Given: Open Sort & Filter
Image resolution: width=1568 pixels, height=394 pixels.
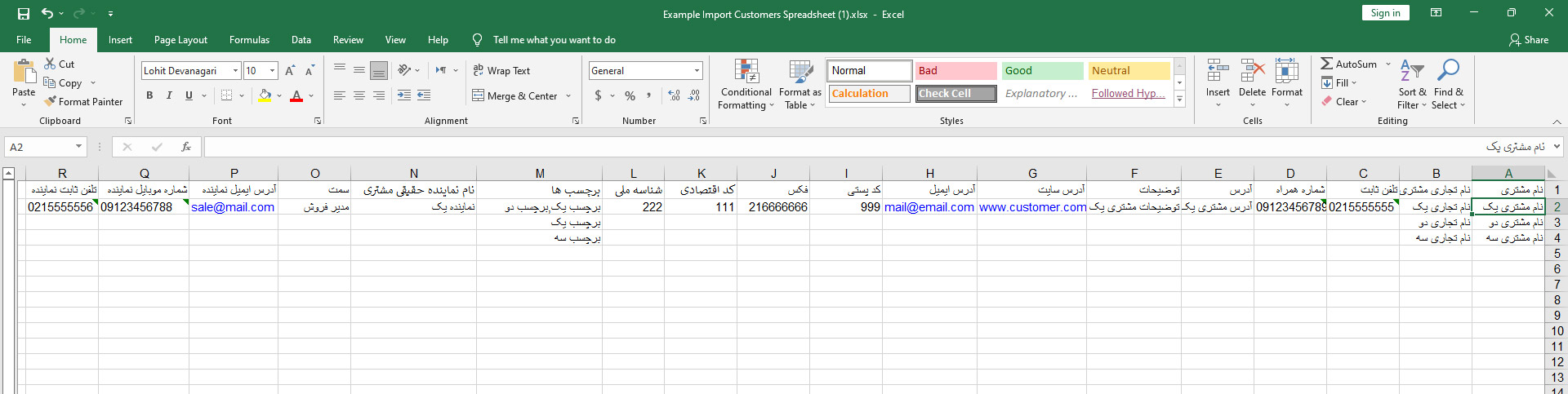Looking at the screenshot, I should click(x=1412, y=84).
